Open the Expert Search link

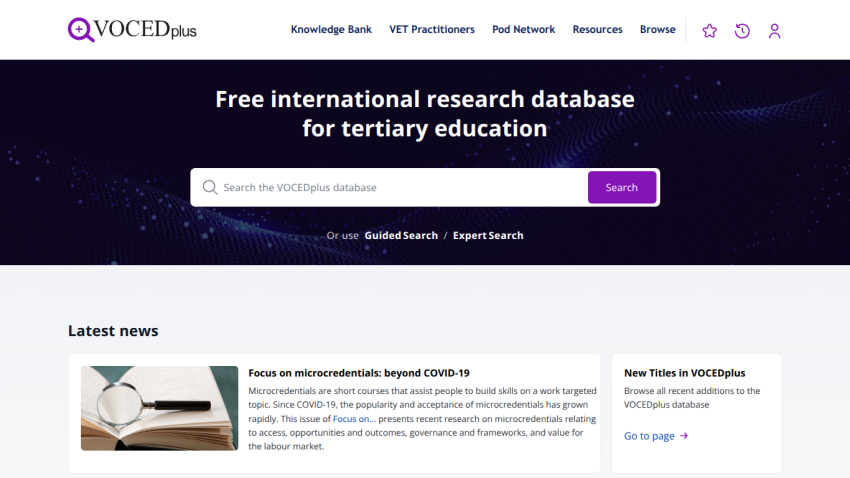click(x=488, y=235)
